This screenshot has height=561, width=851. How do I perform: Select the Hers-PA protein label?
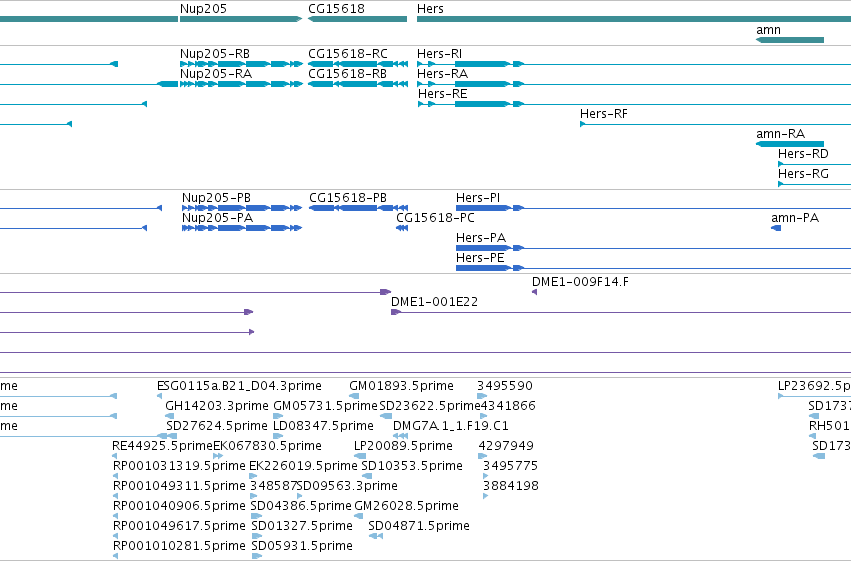point(480,238)
